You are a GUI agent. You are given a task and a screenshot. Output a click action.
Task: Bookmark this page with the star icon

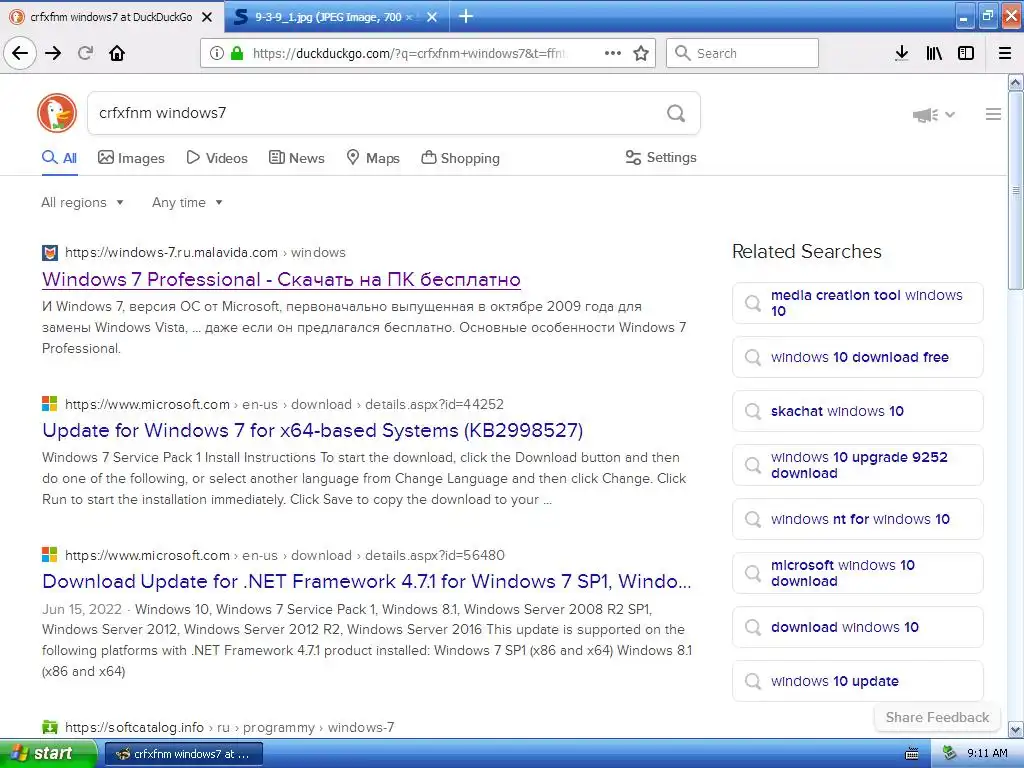[641, 53]
